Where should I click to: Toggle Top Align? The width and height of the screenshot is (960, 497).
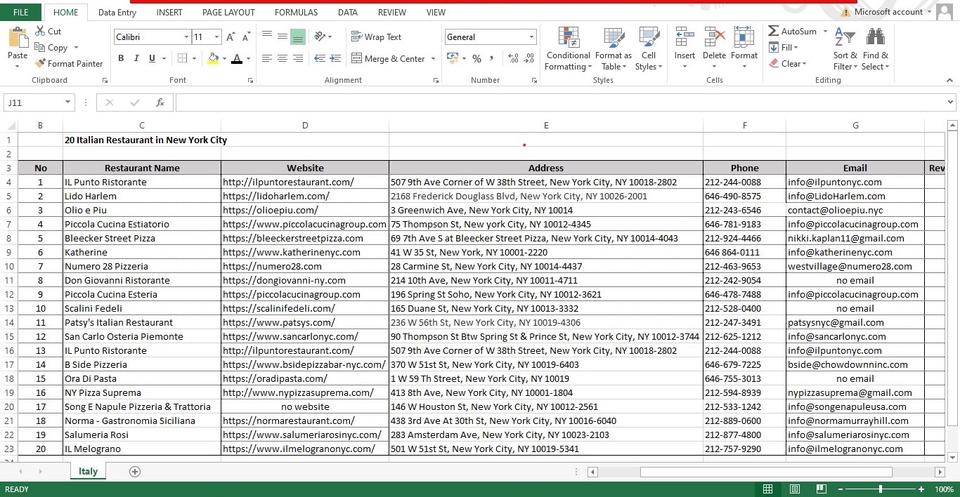click(267, 37)
